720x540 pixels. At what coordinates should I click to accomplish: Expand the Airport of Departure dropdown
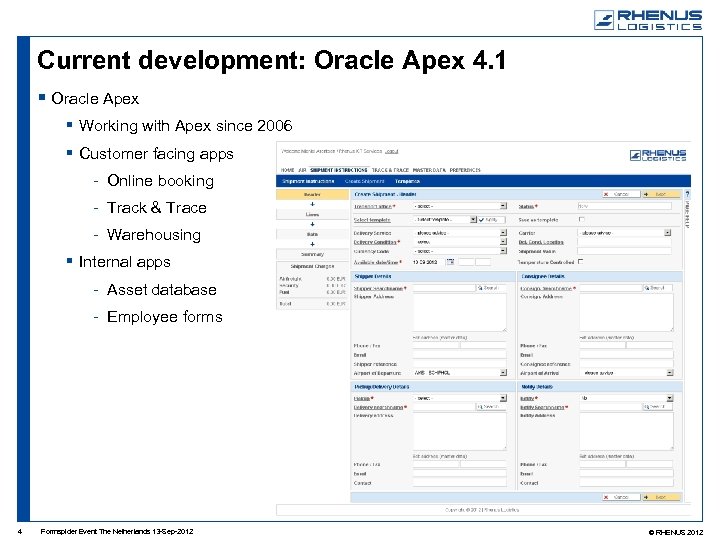click(460, 373)
